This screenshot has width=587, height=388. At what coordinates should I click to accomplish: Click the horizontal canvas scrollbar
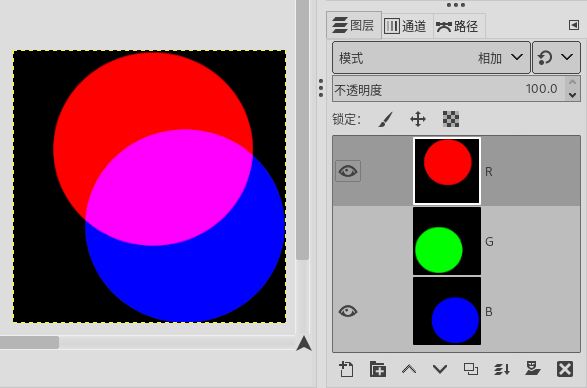click(29, 342)
